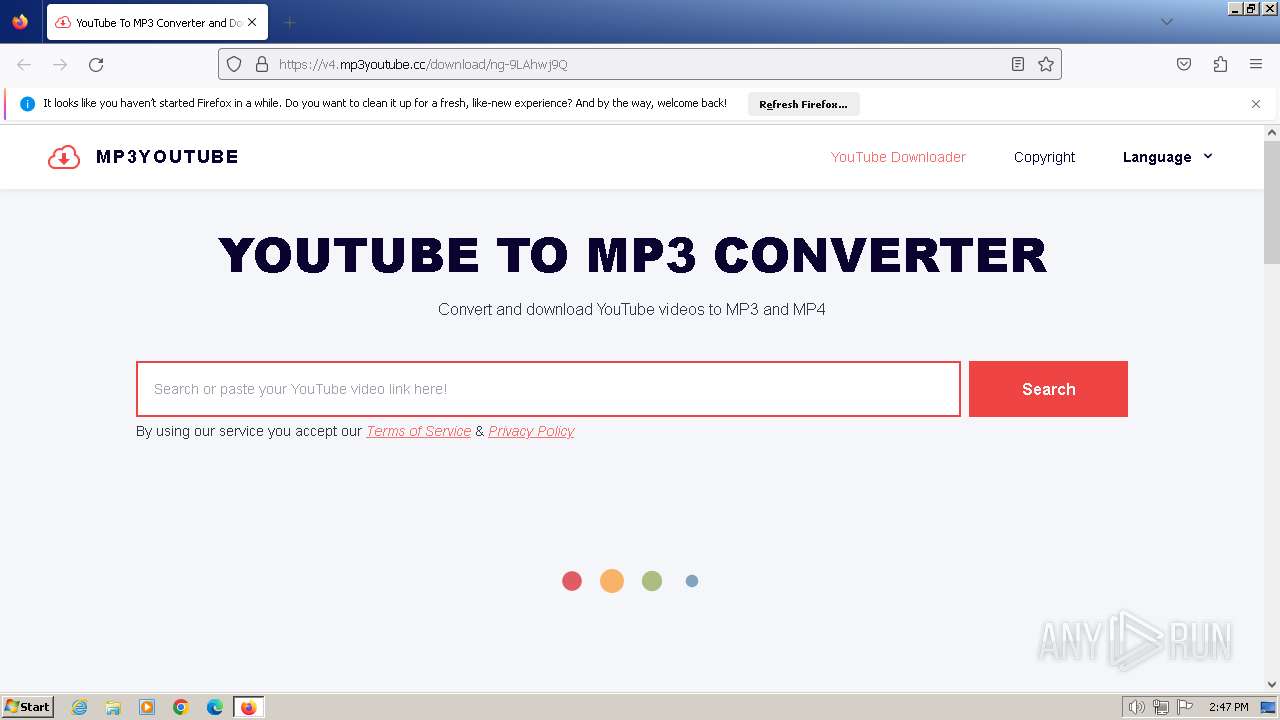Click the Convert and download subtitle text

coord(632,309)
